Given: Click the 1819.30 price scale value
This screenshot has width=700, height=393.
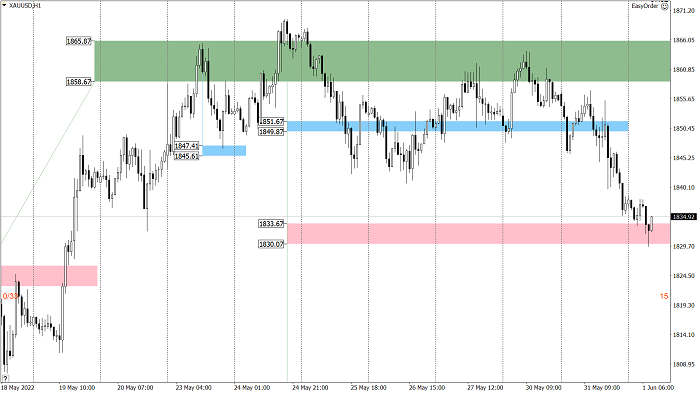Looking at the screenshot, I should 684,305.
